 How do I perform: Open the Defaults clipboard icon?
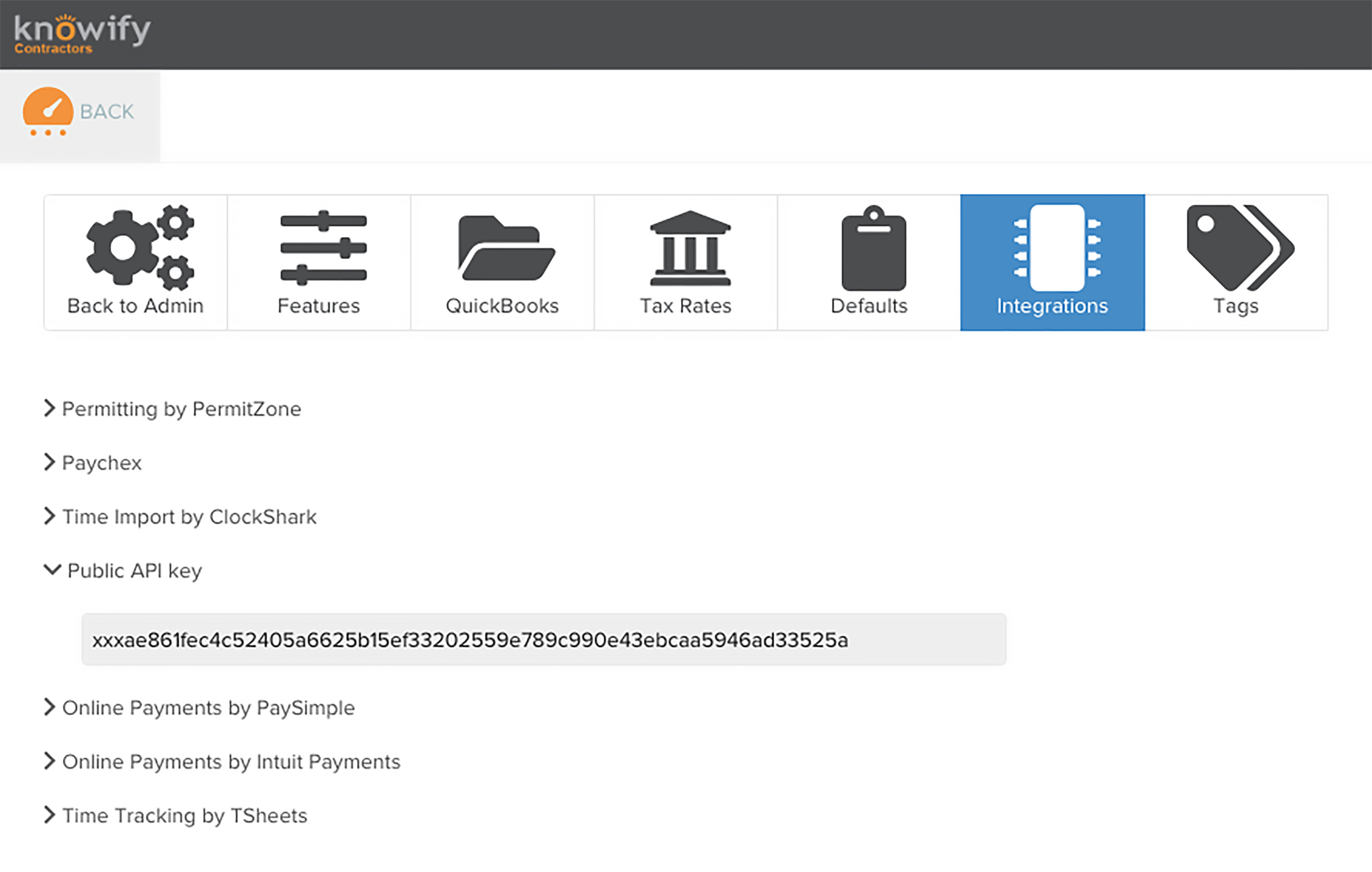point(874,248)
